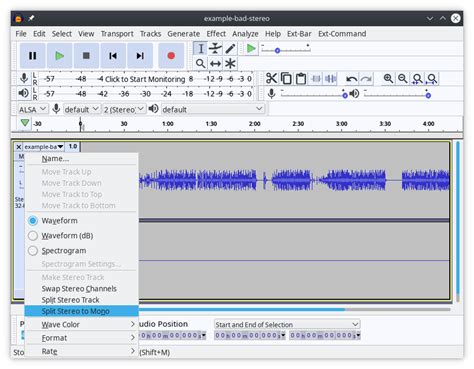Click the Play-at-speed green button
This screenshot has height=369, width=474.
tap(251, 49)
